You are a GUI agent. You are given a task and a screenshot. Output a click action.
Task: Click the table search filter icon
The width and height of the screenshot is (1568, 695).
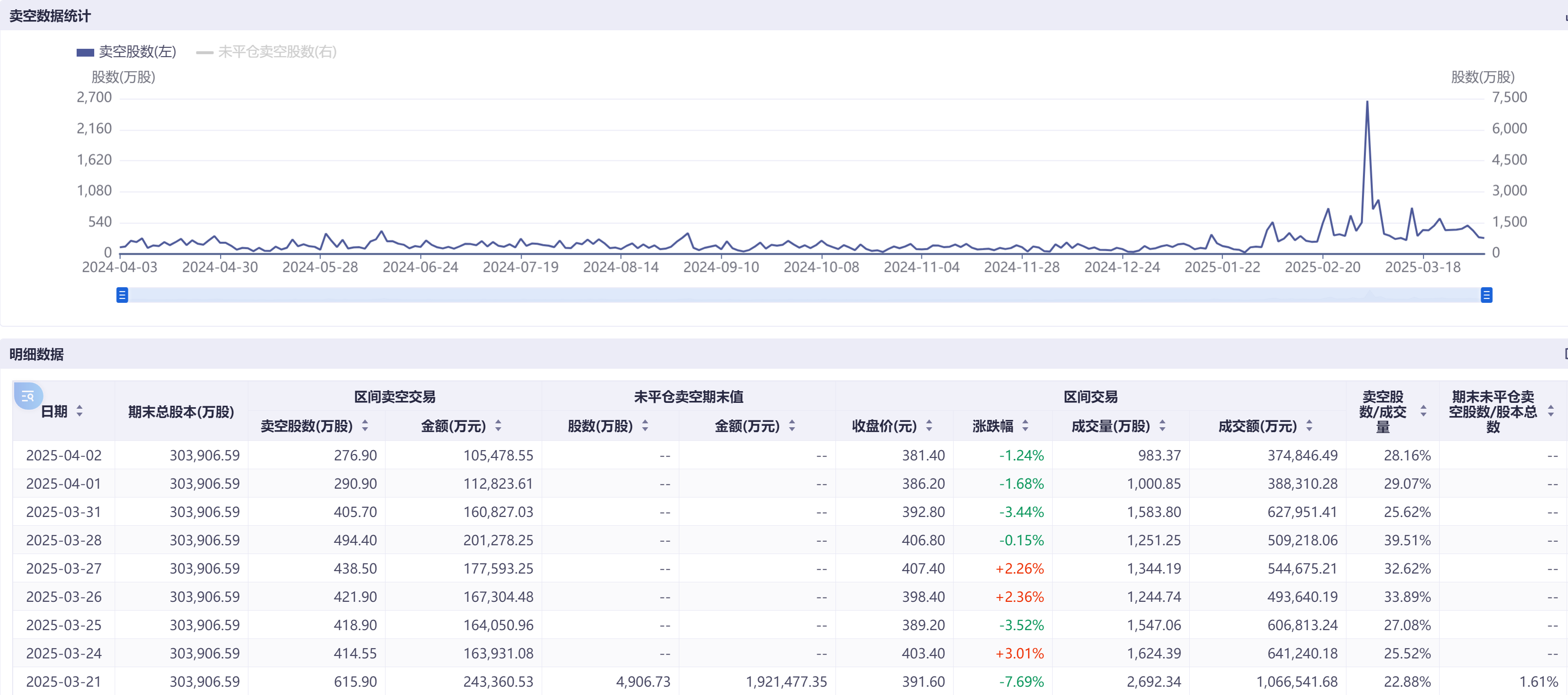tap(27, 396)
